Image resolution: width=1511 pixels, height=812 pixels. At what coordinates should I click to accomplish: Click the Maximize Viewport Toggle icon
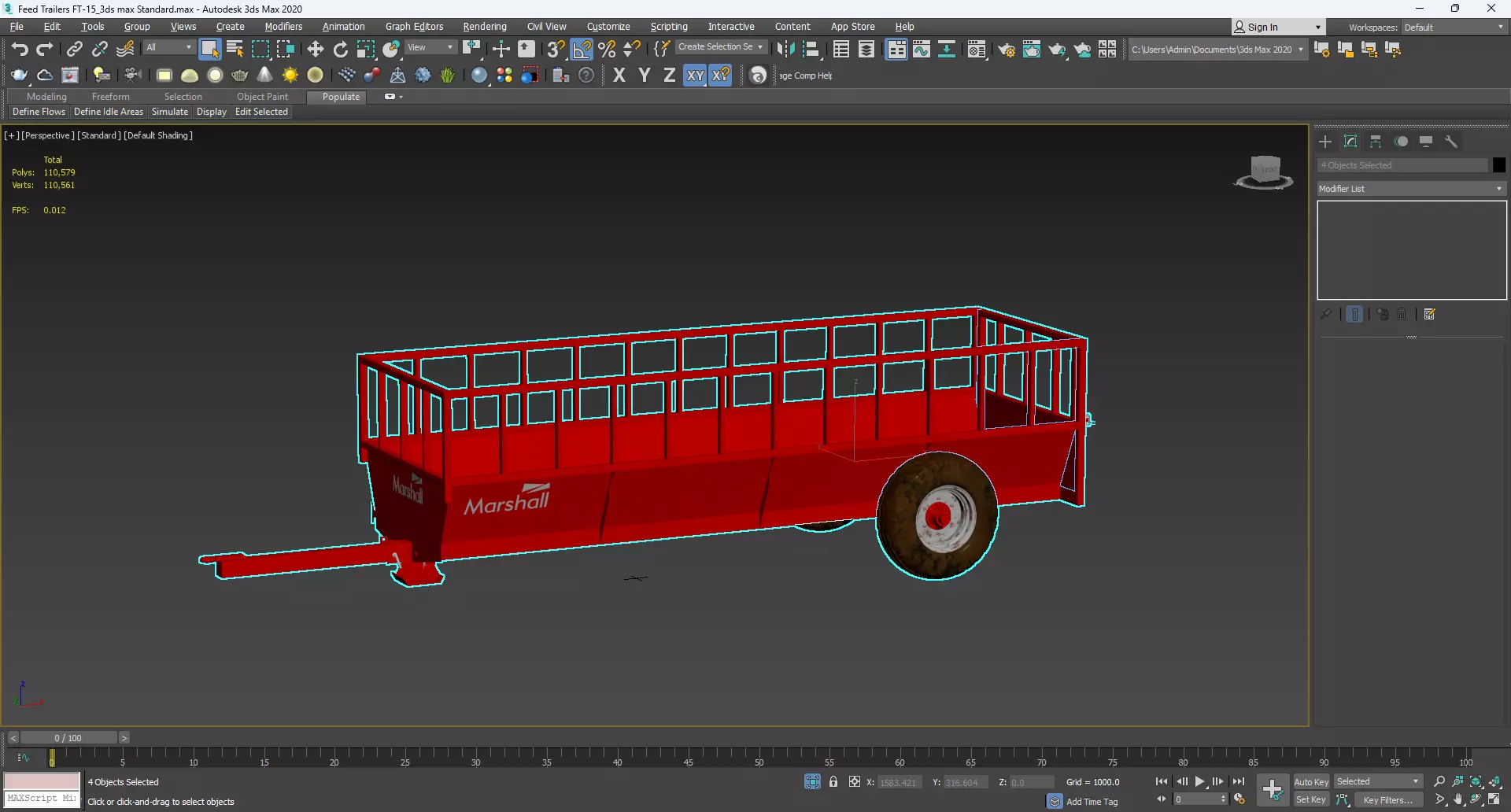[x=1494, y=799]
